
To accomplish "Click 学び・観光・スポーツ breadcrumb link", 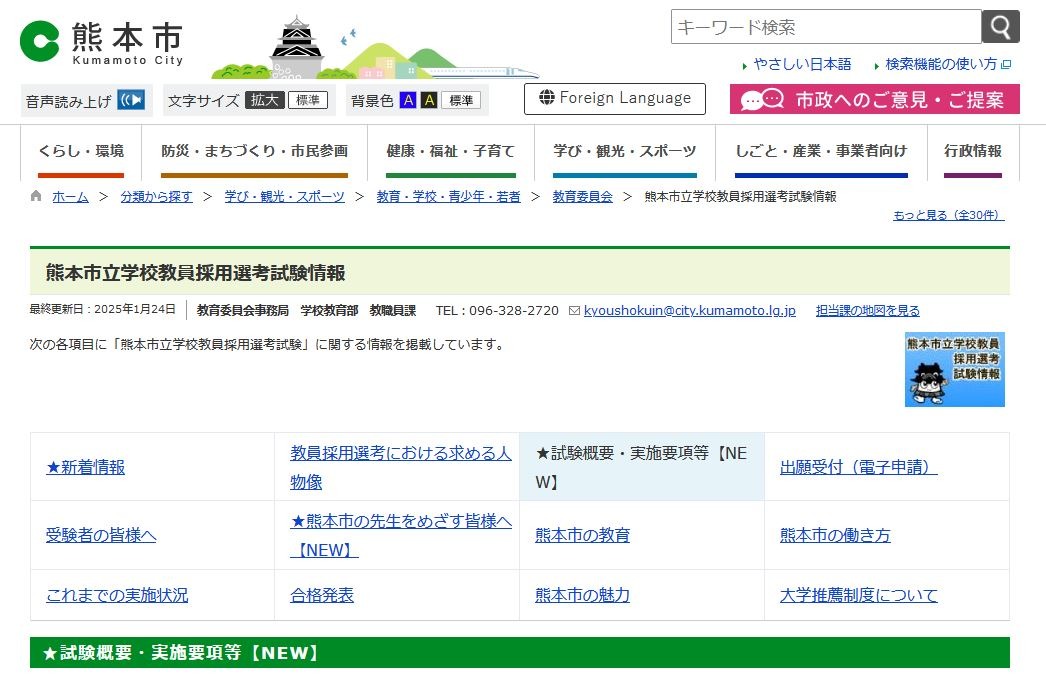I will (x=284, y=196).
